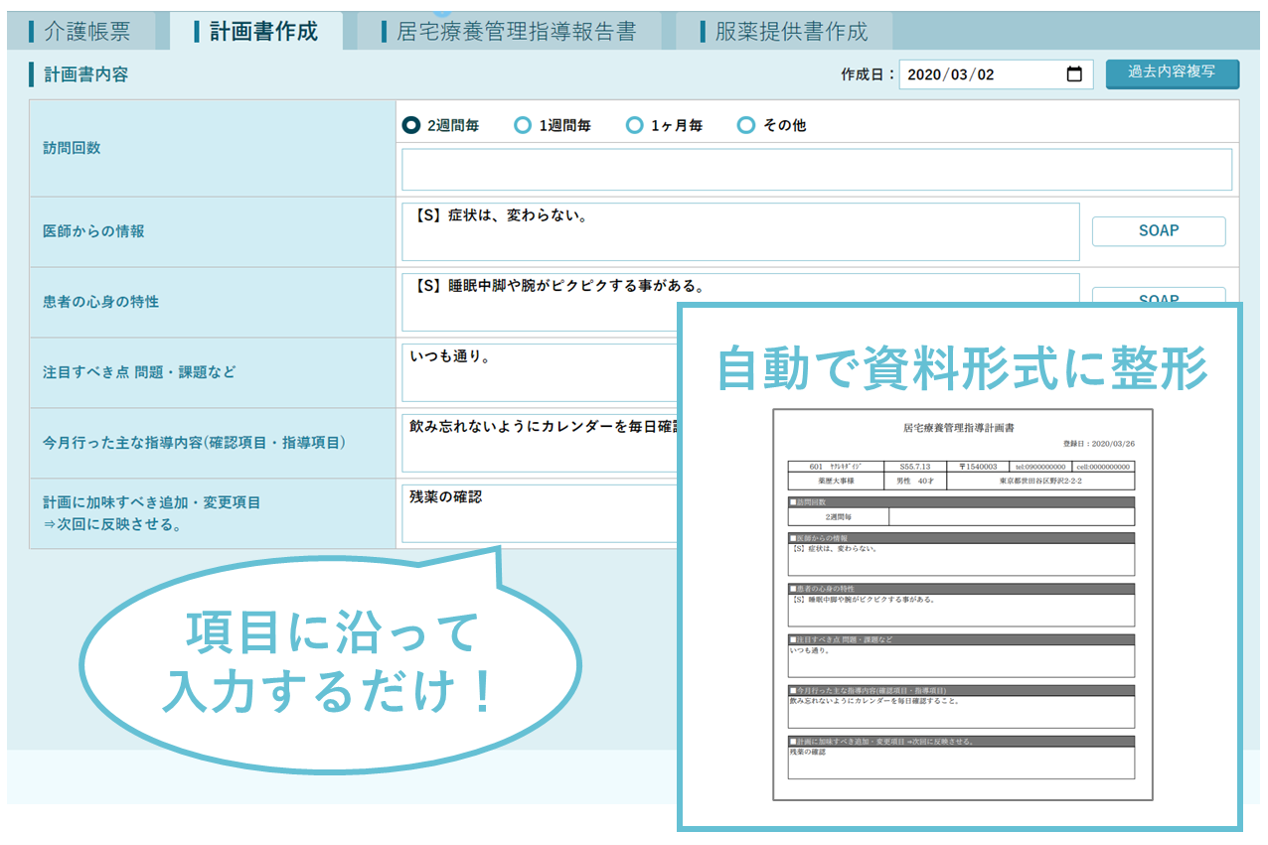Viewport: 1268px width, 845px height.
Task: Click the 過去内容複写 button
Action: tap(1171, 74)
